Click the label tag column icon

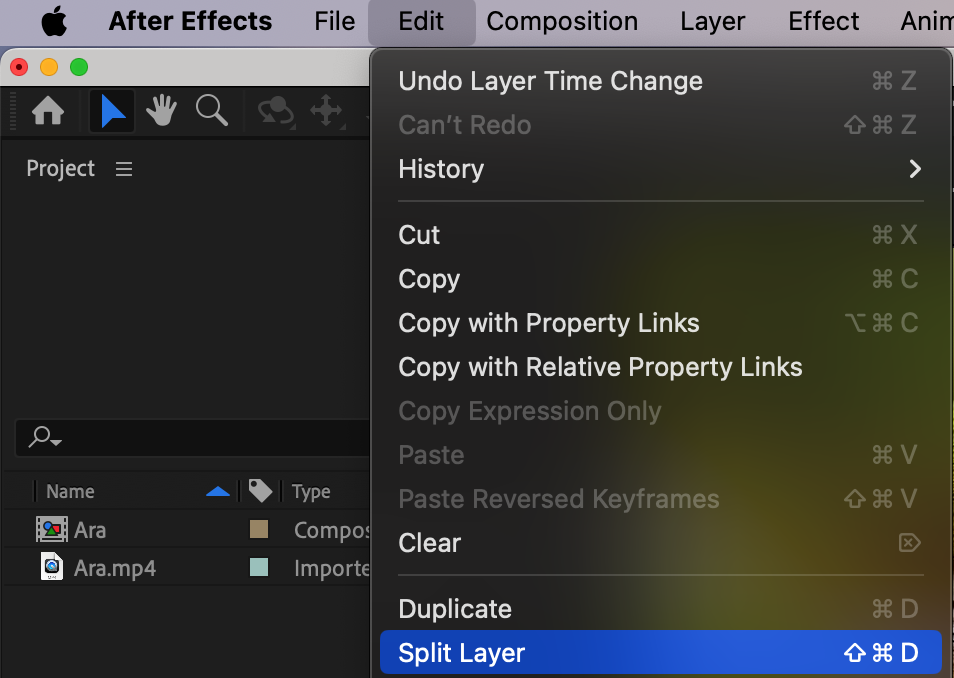(x=260, y=491)
